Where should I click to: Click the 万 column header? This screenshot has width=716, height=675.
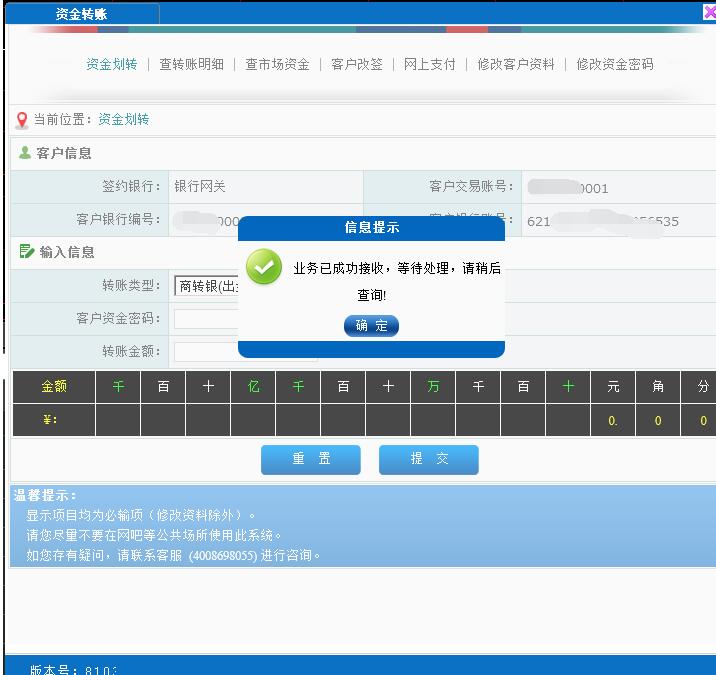pyautogui.click(x=433, y=386)
